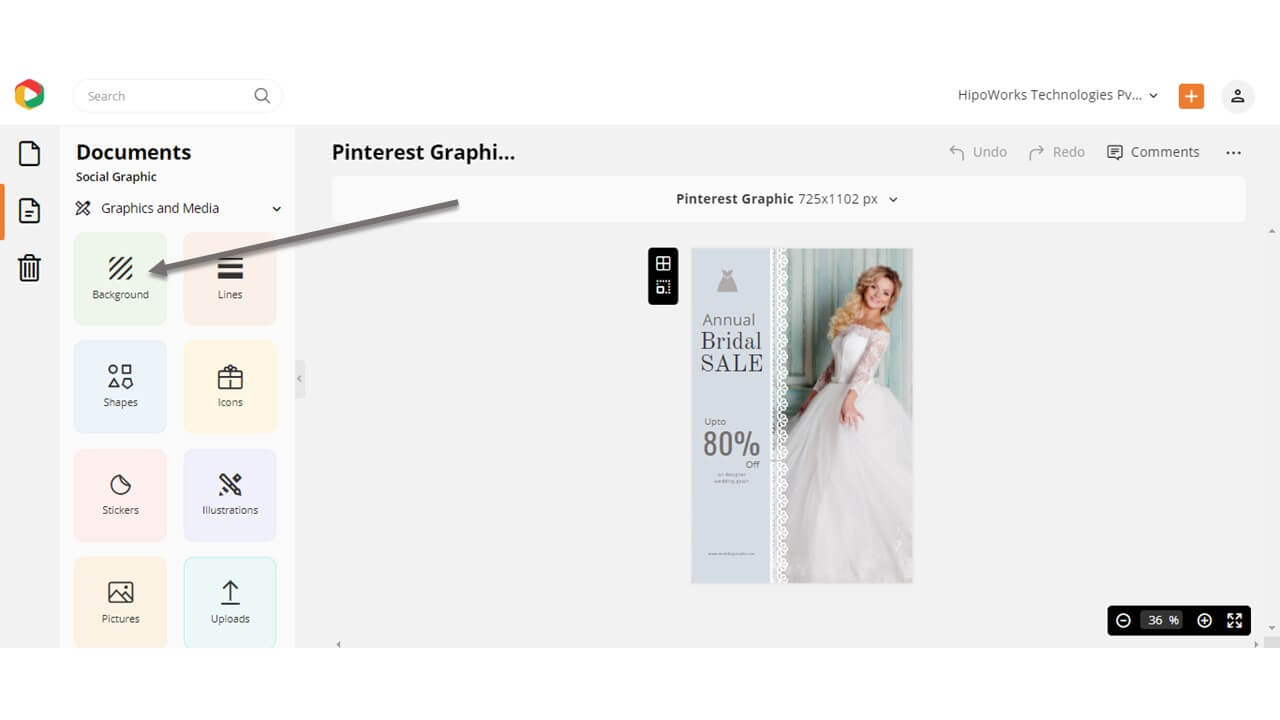Viewport: 1280px width, 720px height.
Task: Open the Illustrations panel
Action: (x=230, y=494)
